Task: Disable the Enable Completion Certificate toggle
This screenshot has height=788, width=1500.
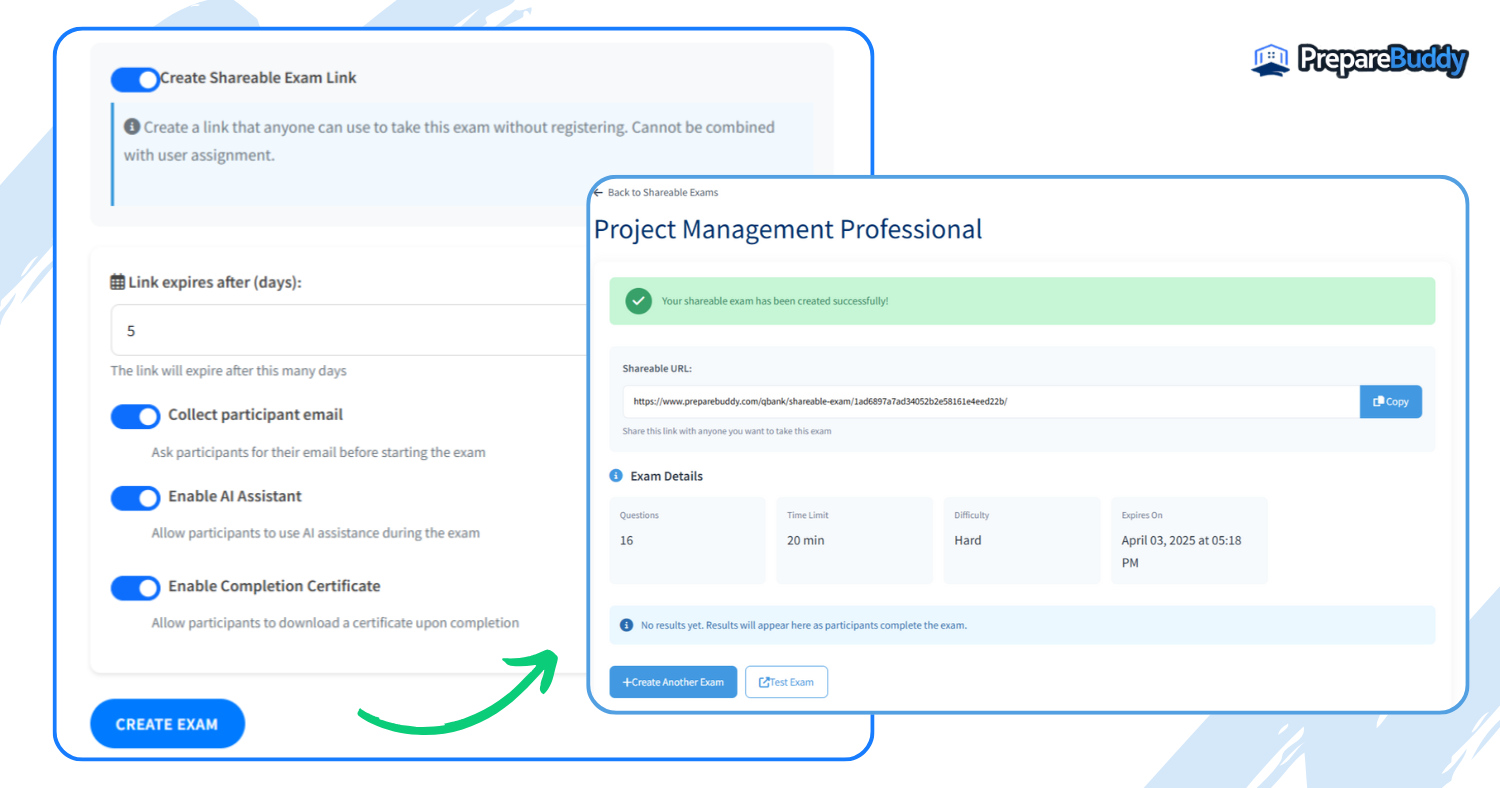Action: click(x=135, y=587)
